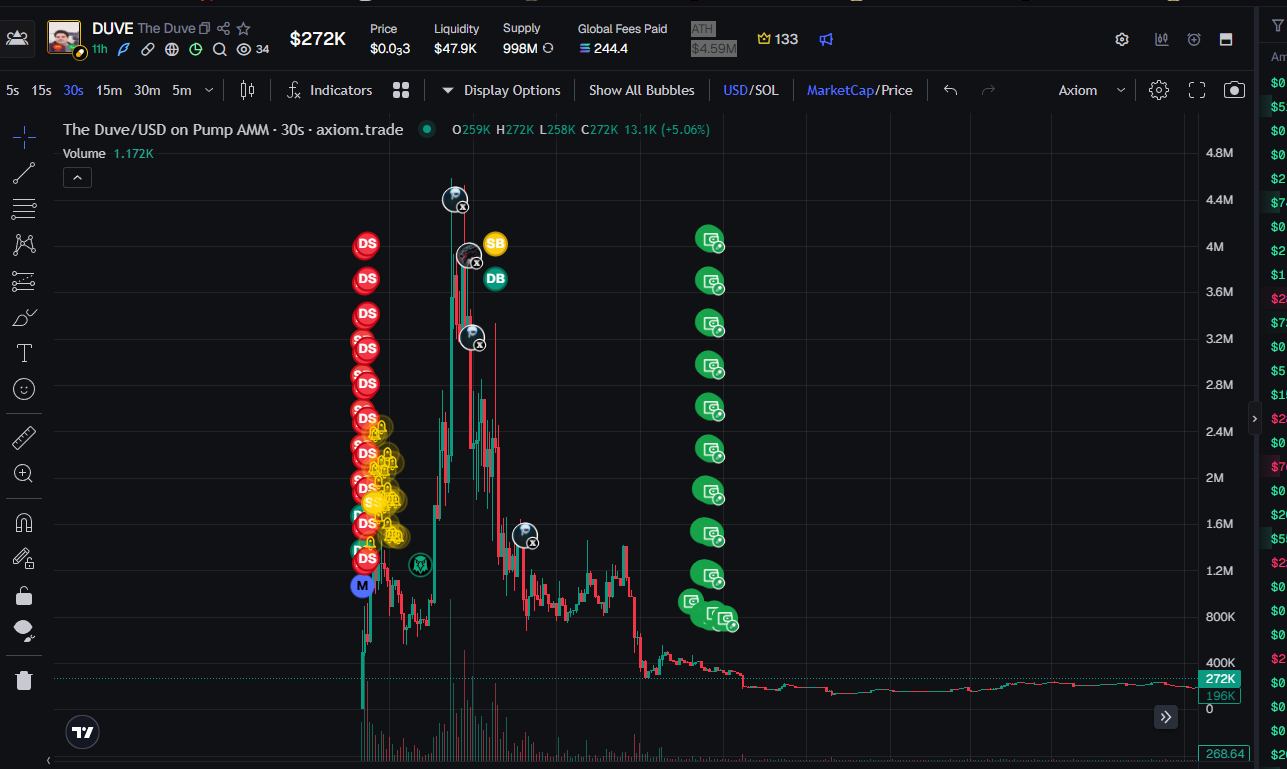Screen dimensions: 1287x769
Task: Refresh the supply value
Action: (x=548, y=48)
